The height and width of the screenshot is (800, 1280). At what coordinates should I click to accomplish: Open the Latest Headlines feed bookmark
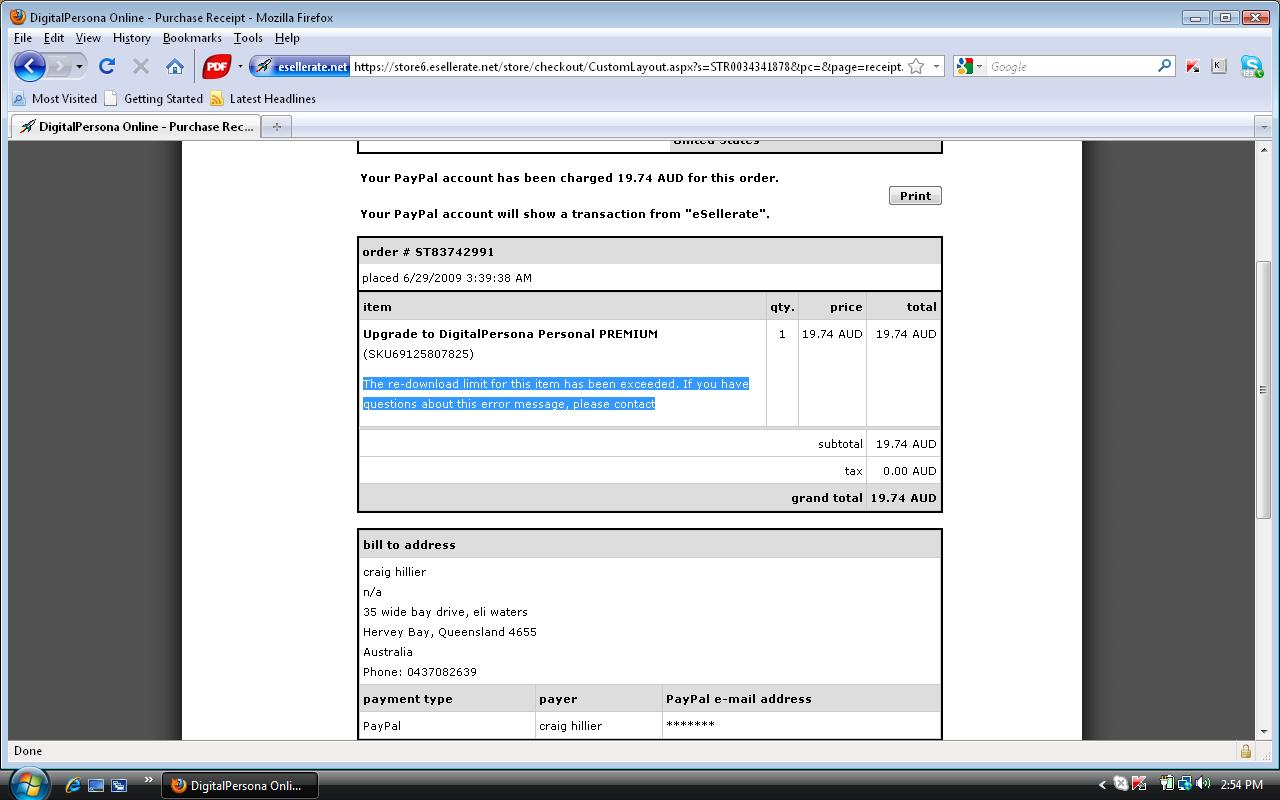(263, 99)
